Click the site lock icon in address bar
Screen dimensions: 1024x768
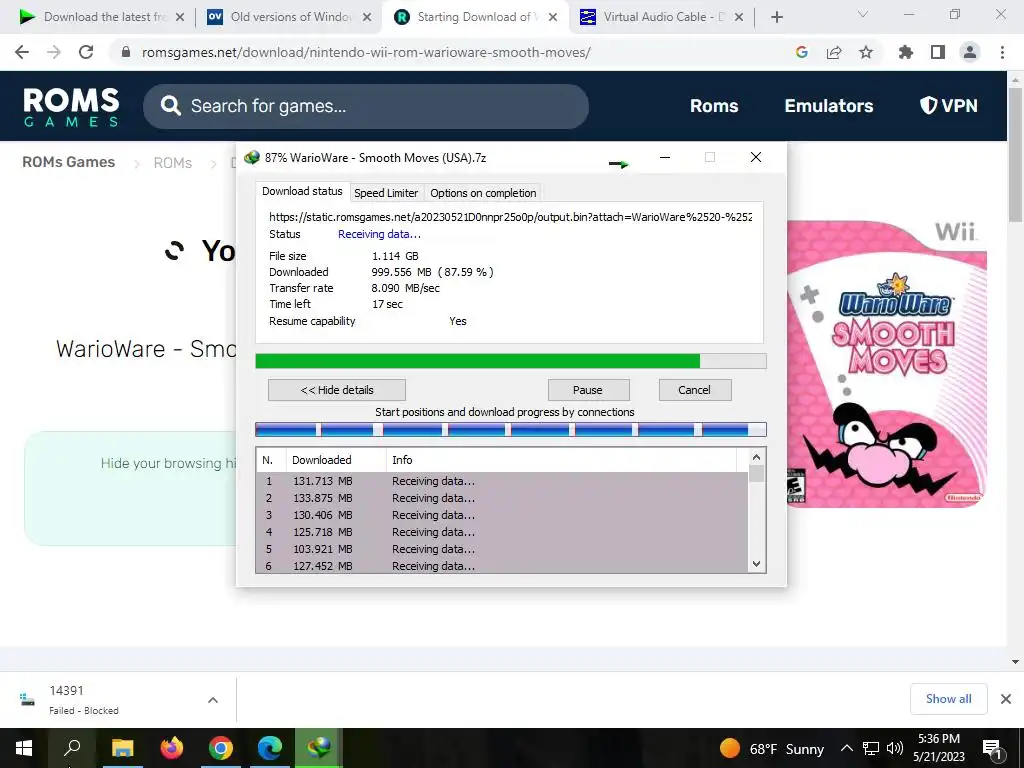pyautogui.click(x=126, y=52)
